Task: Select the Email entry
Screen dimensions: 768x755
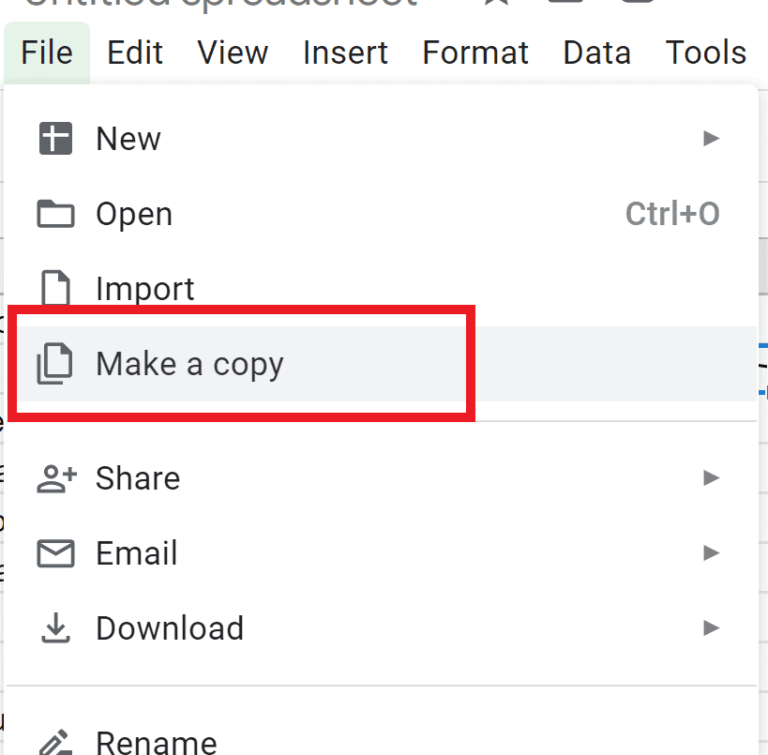Action: click(381, 553)
